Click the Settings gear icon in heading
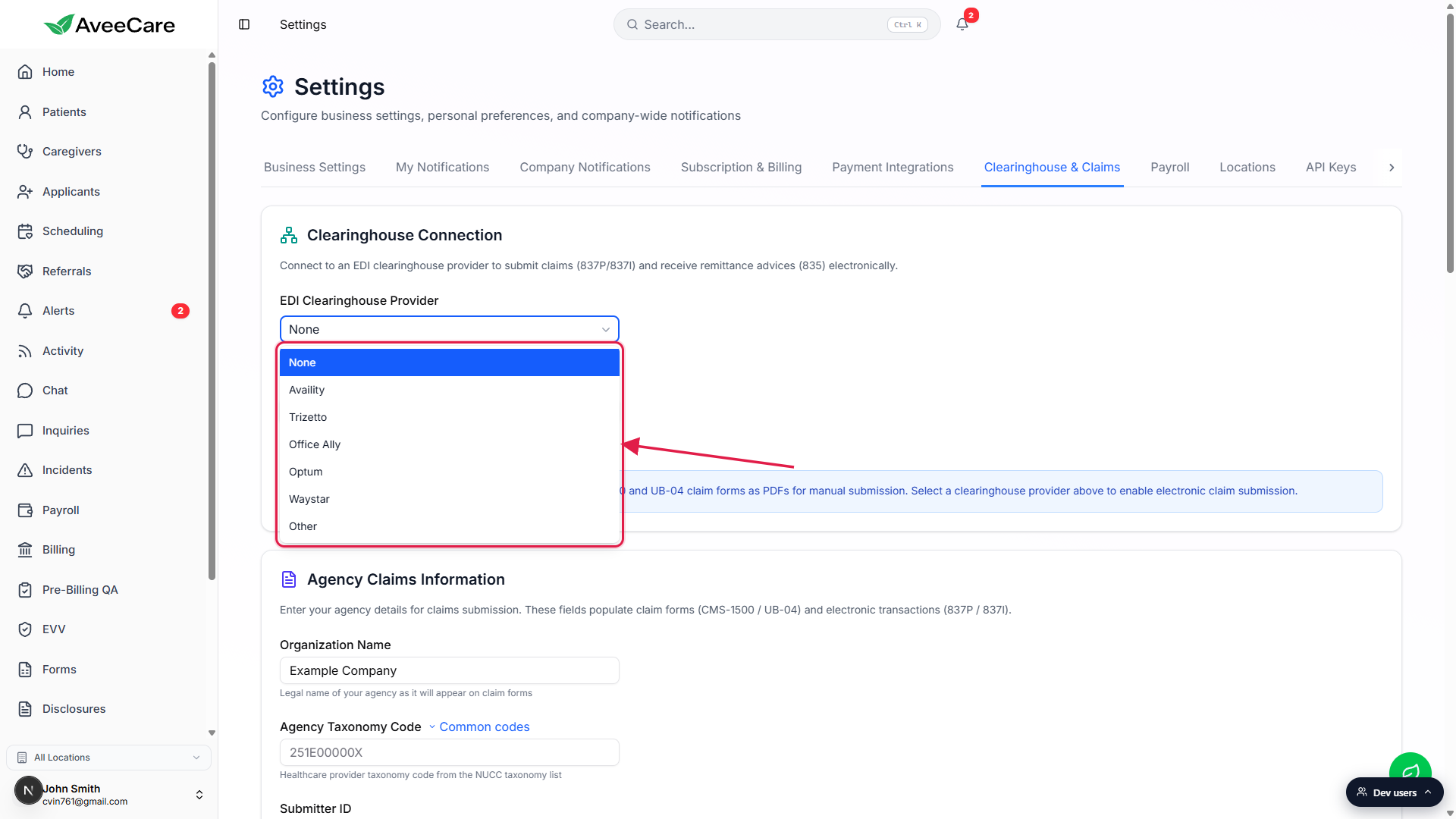This screenshot has height=819, width=1456. (273, 86)
